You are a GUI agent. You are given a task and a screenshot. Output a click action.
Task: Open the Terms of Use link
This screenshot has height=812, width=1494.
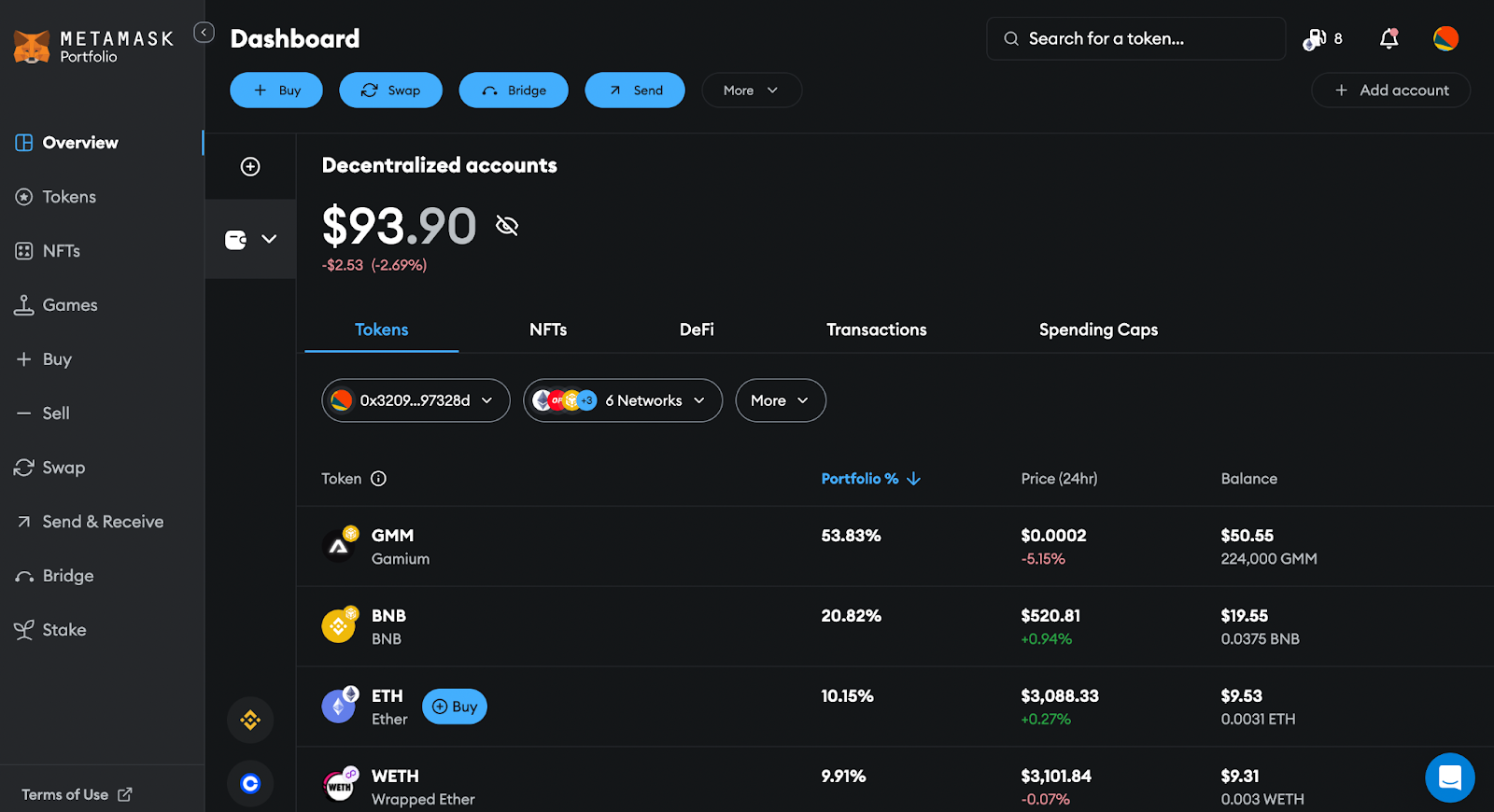point(77,794)
